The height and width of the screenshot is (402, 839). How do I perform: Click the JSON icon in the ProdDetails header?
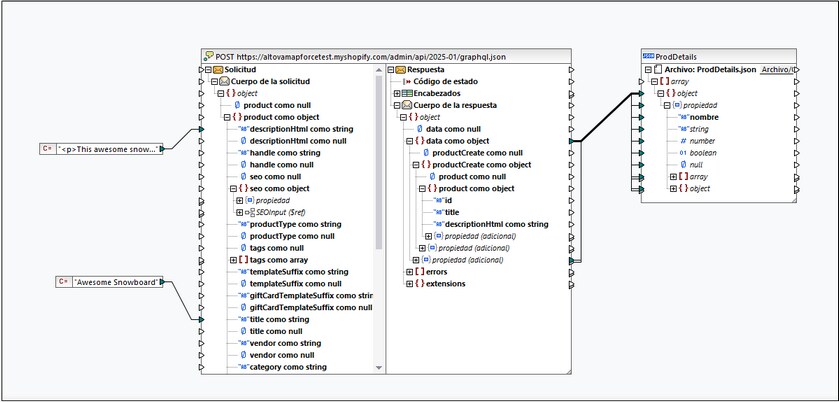[x=648, y=56]
